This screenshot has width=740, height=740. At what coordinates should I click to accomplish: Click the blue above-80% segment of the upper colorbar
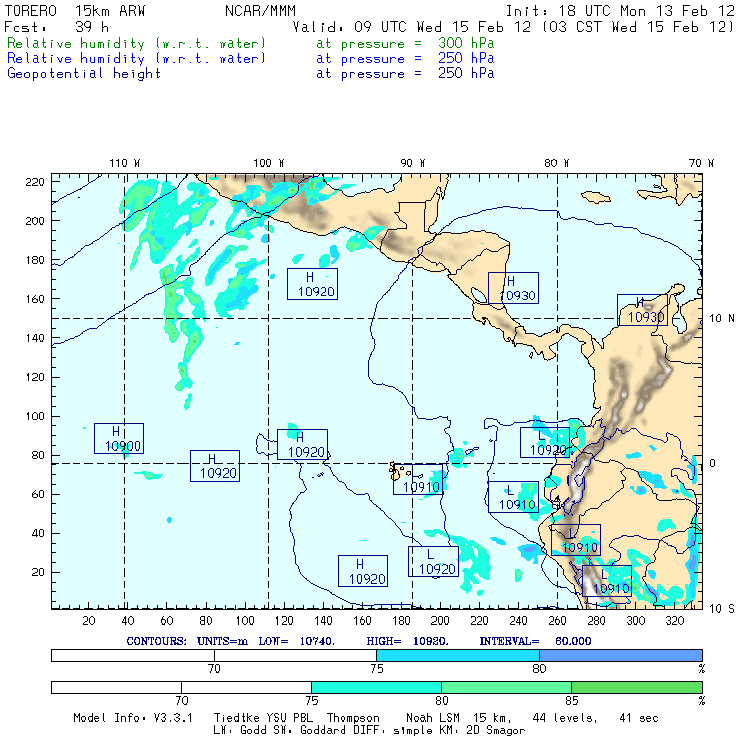pos(621,655)
